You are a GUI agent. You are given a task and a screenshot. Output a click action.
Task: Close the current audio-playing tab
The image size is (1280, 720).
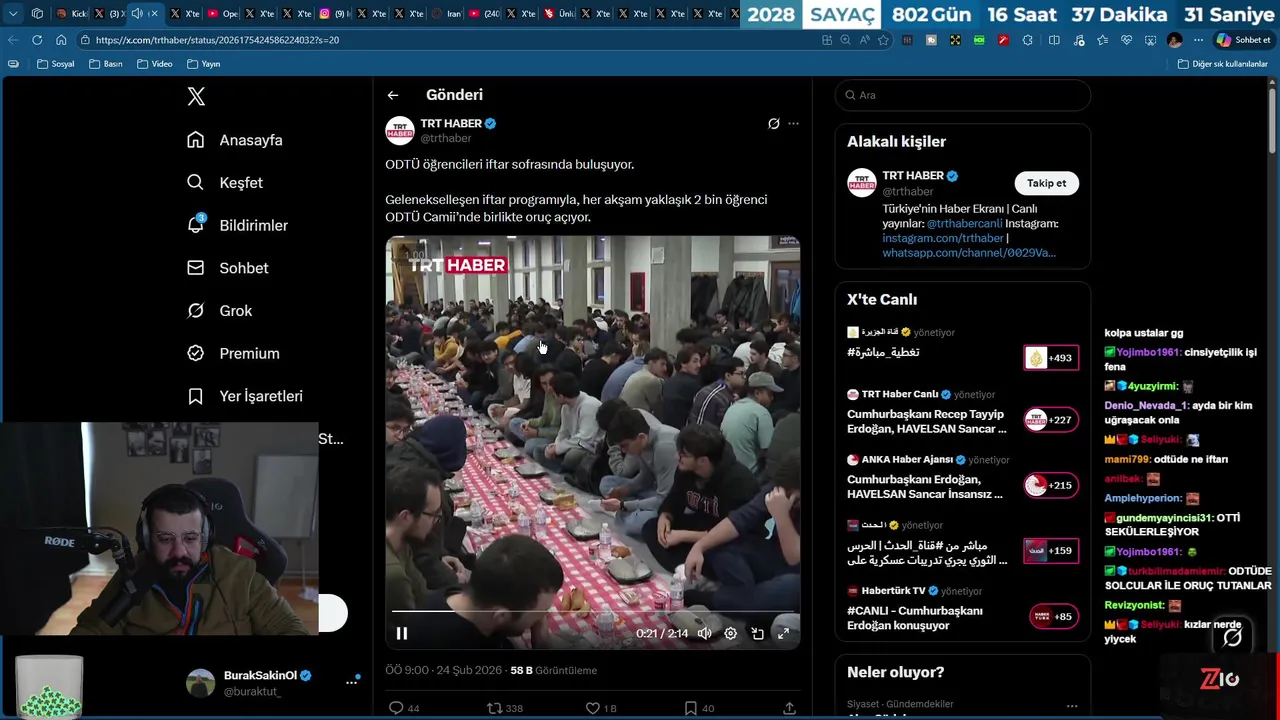coord(154,14)
